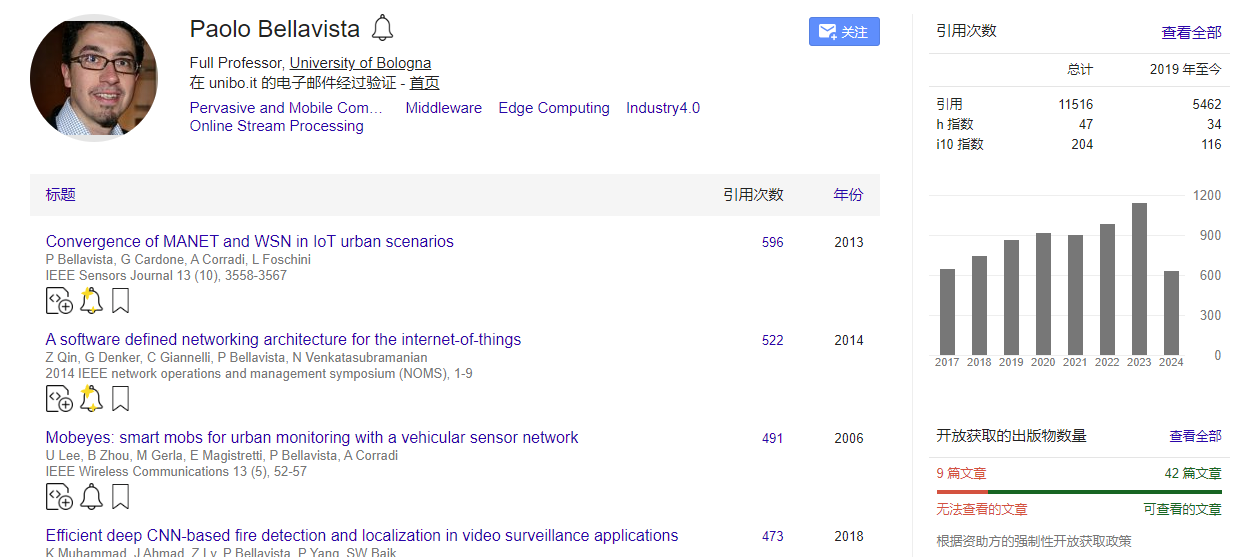Click the i10 指数 label
The image size is (1259, 557).
pyautogui.click(x=960, y=144)
